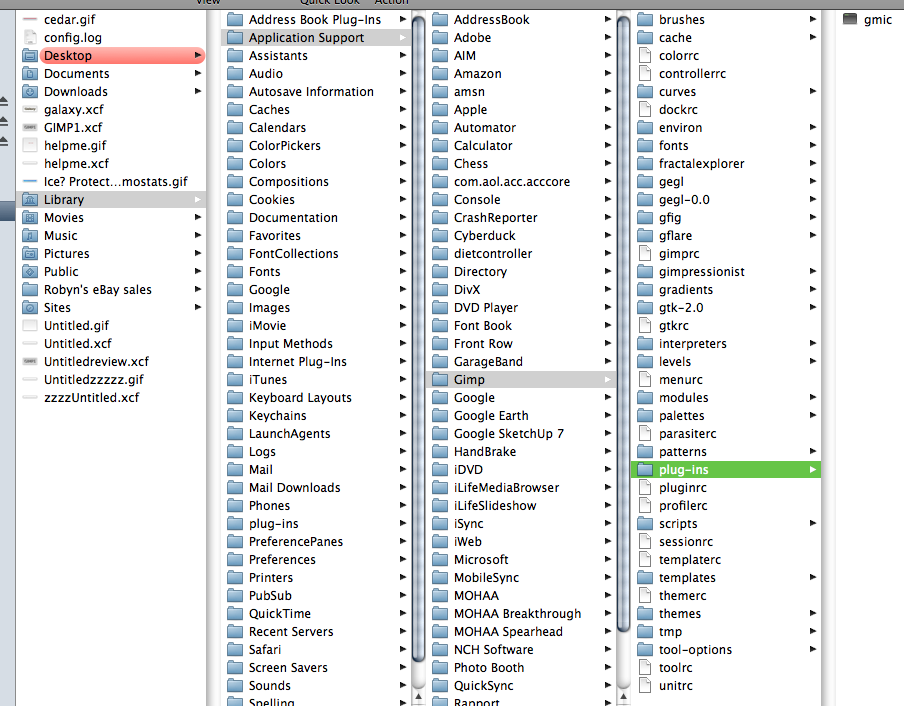Select the Untitledzzzzz.gif file
The image size is (904, 706).
click(x=111, y=380)
